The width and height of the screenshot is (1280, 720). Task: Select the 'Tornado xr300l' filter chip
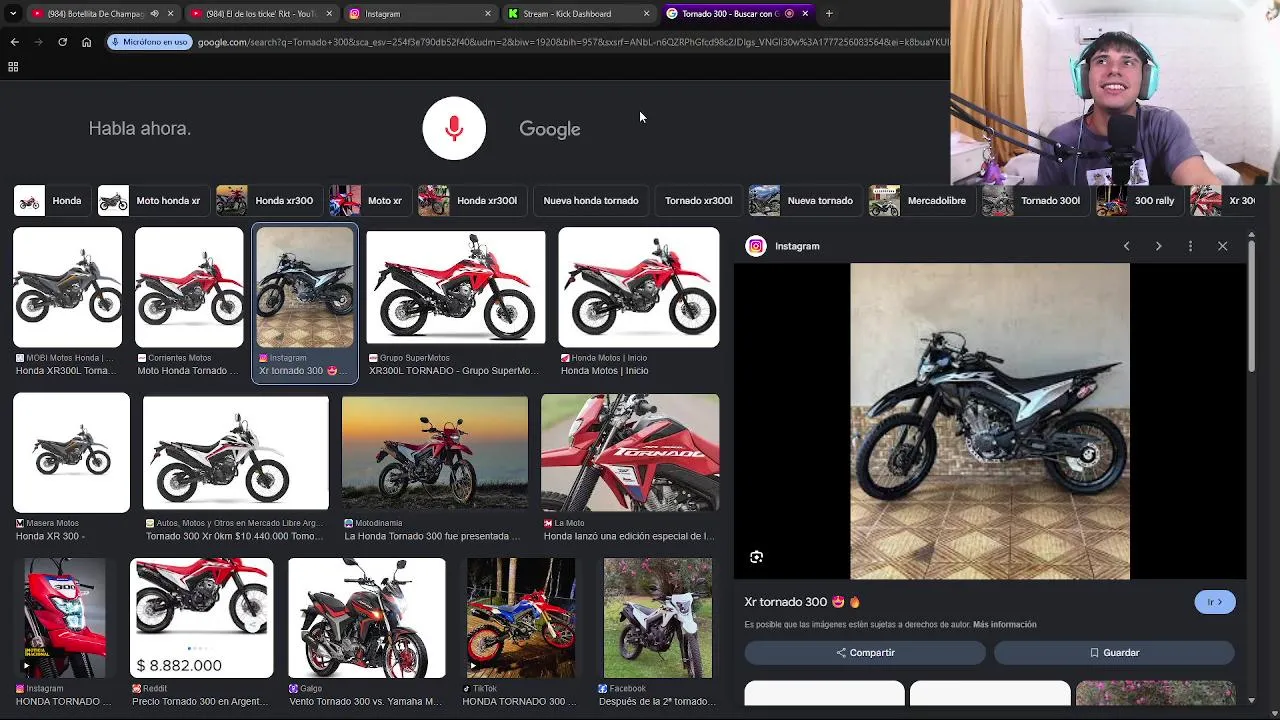(x=698, y=201)
